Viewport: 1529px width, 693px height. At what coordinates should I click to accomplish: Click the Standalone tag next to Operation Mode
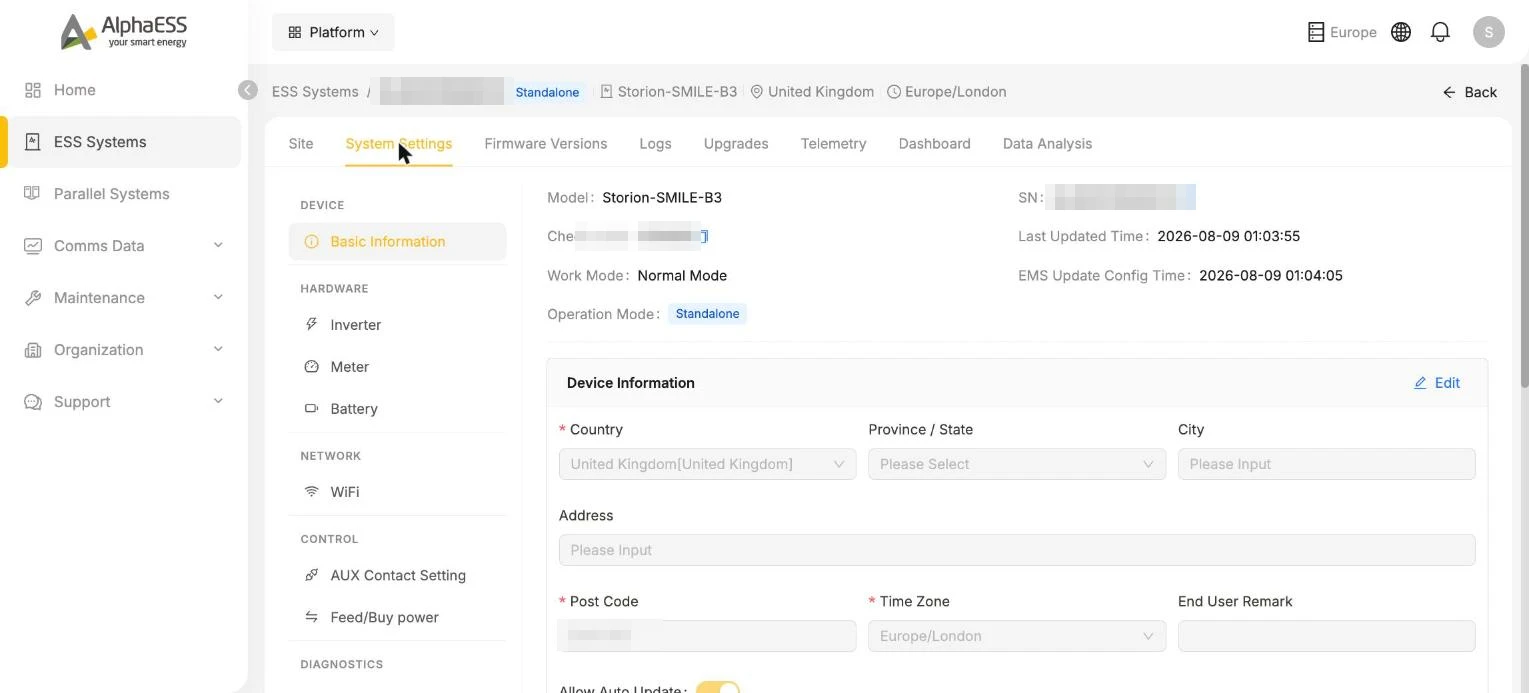(x=707, y=314)
